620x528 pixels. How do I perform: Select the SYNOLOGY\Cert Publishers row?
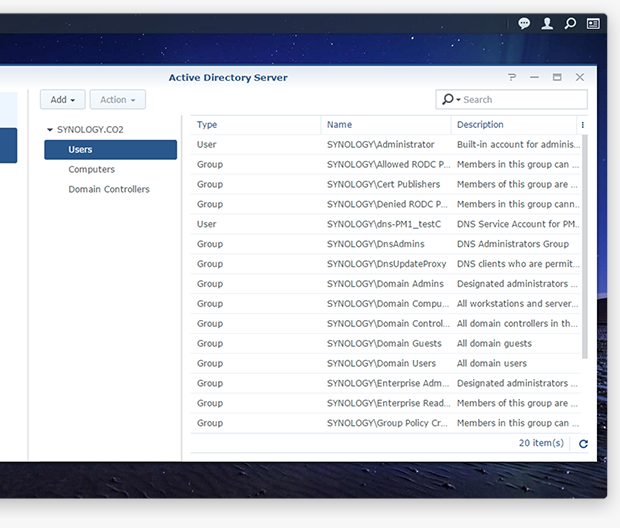pyautogui.click(x=386, y=184)
